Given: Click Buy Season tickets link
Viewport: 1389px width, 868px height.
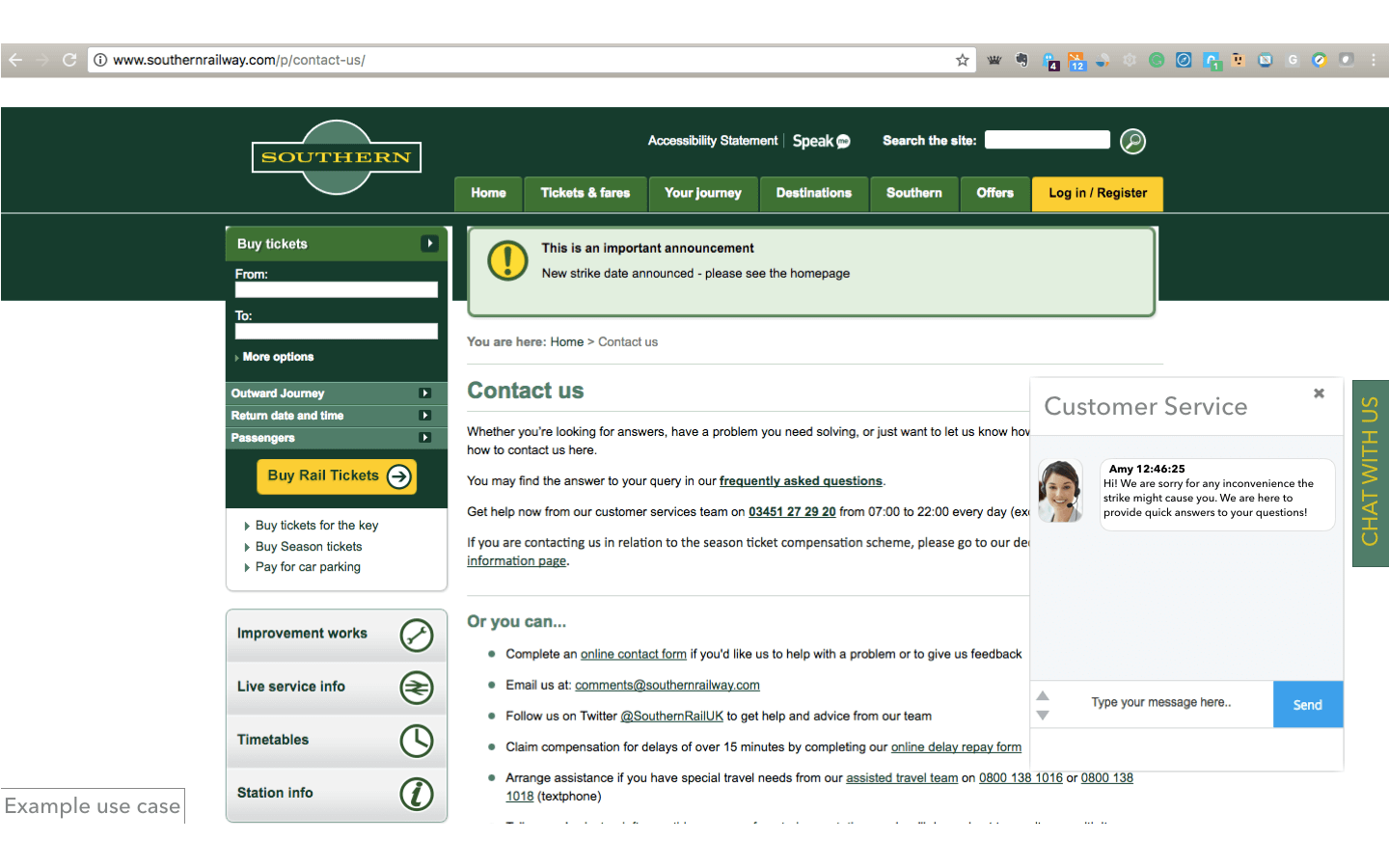Looking at the screenshot, I should (309, 547).
